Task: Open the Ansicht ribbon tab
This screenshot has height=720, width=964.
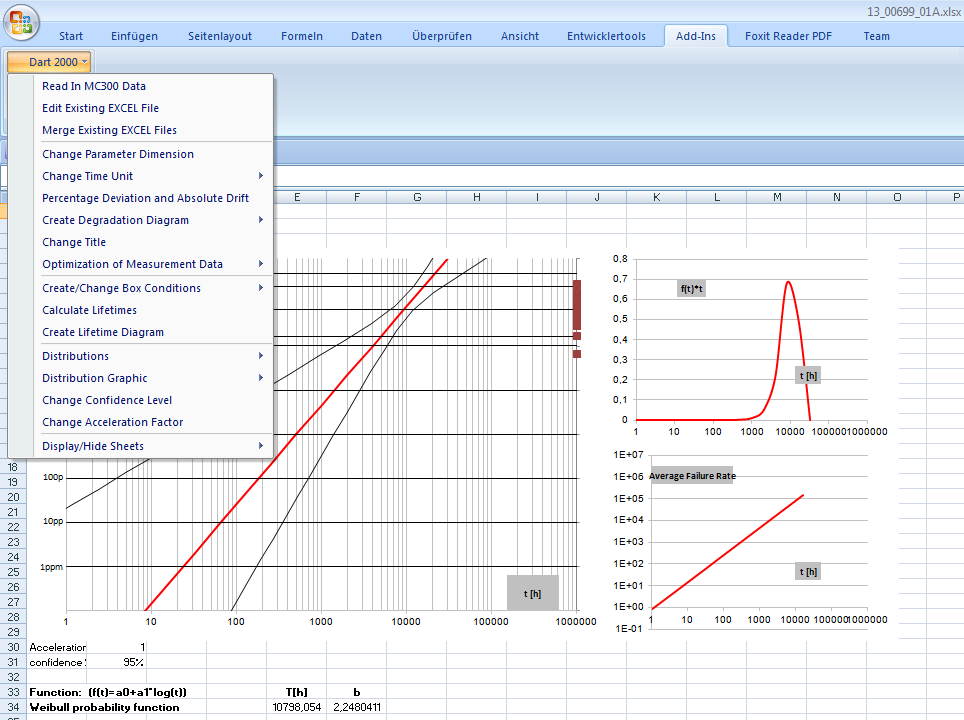Action: 520,36
